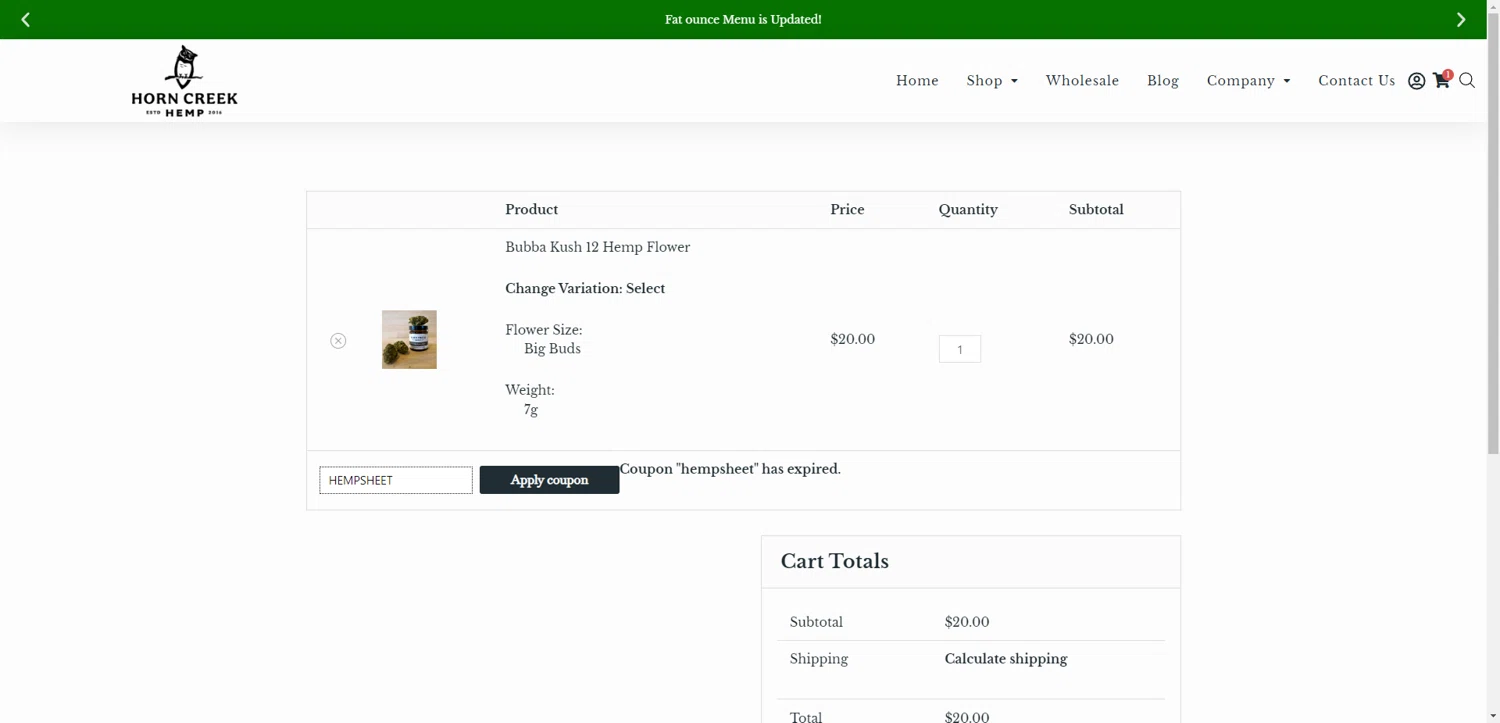
Task: Click the $20.00 price cell
Action: coord(852,339)
